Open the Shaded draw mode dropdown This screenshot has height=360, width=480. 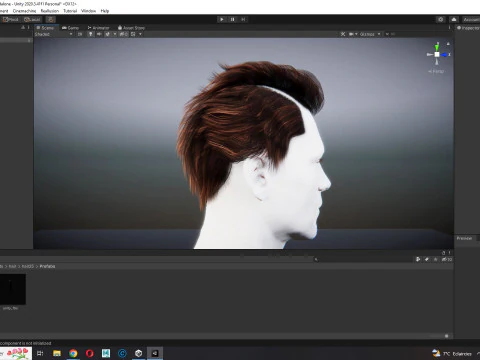(x=53, y=34)
